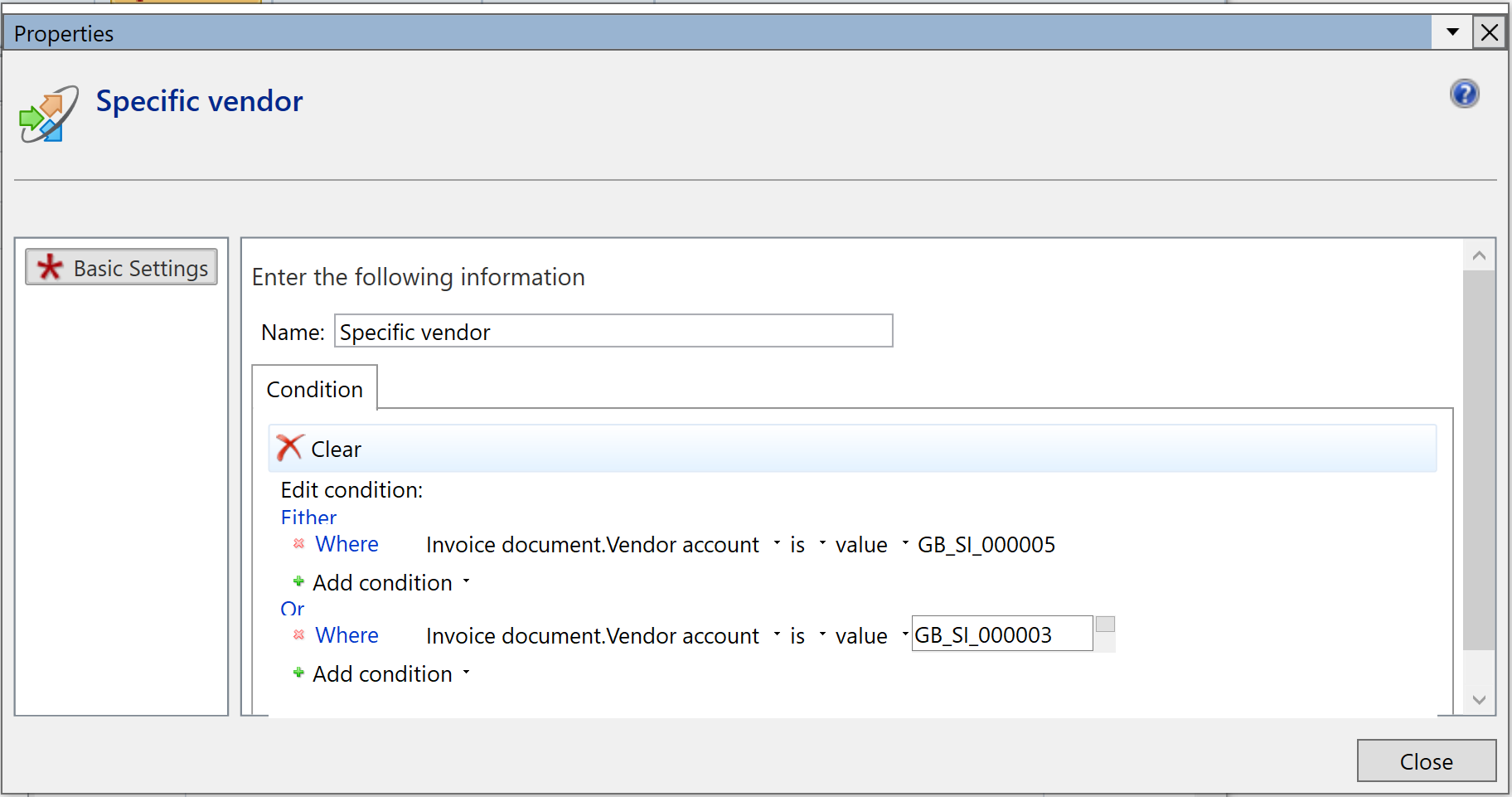The height and width of the screenshot is (797, 1512).
Task: Click the Close button
Action: (x=1426, y=761)
